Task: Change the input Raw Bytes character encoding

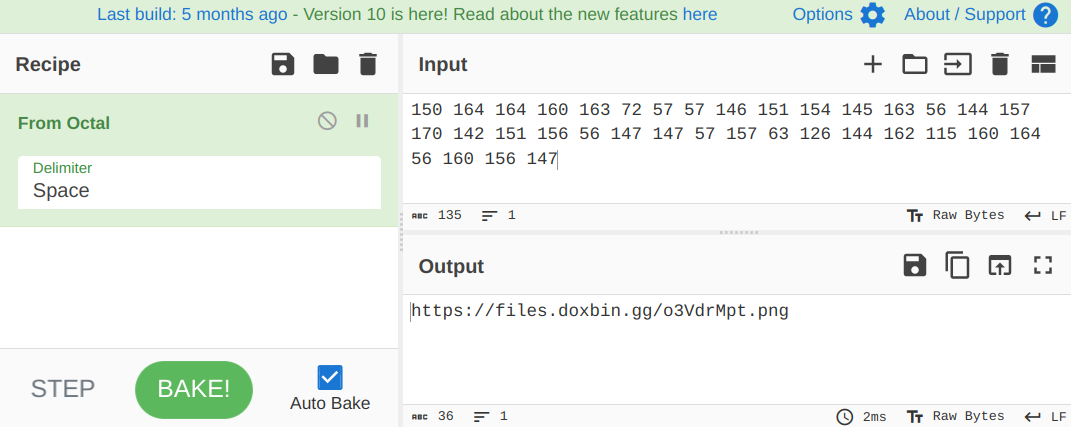Action: 956,215
